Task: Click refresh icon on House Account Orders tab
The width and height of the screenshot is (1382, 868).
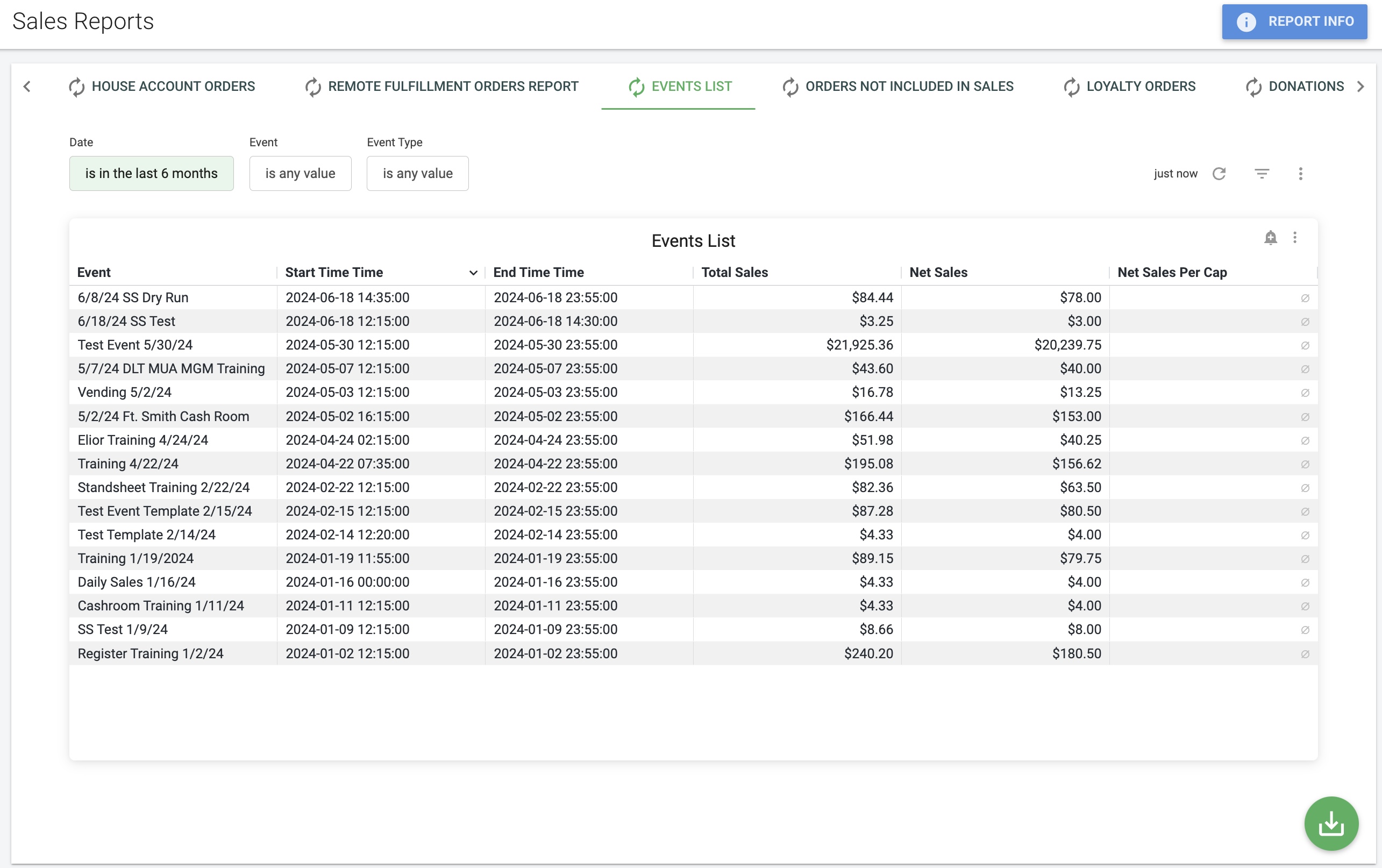Action: point(76,87)
